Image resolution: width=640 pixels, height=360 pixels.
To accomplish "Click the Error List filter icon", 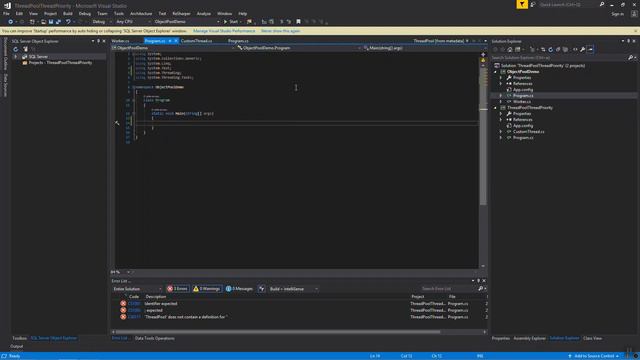I will click(262, 289).
